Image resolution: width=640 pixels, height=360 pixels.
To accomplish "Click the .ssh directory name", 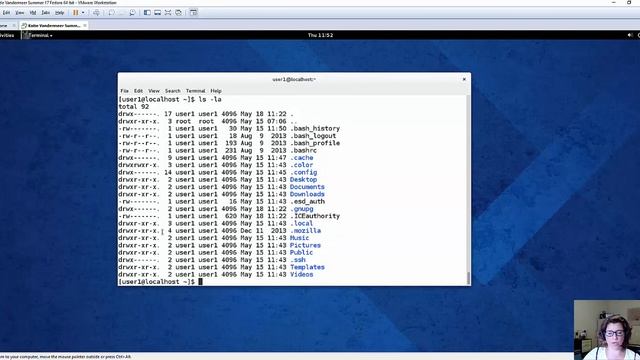I will tap(298, 260).
